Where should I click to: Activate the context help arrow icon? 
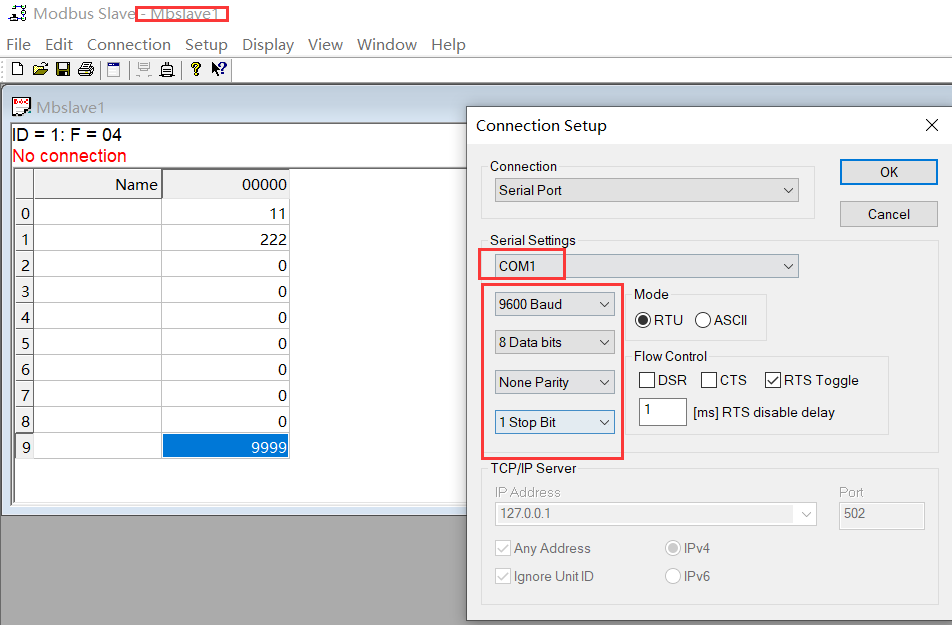click(218, 69)
